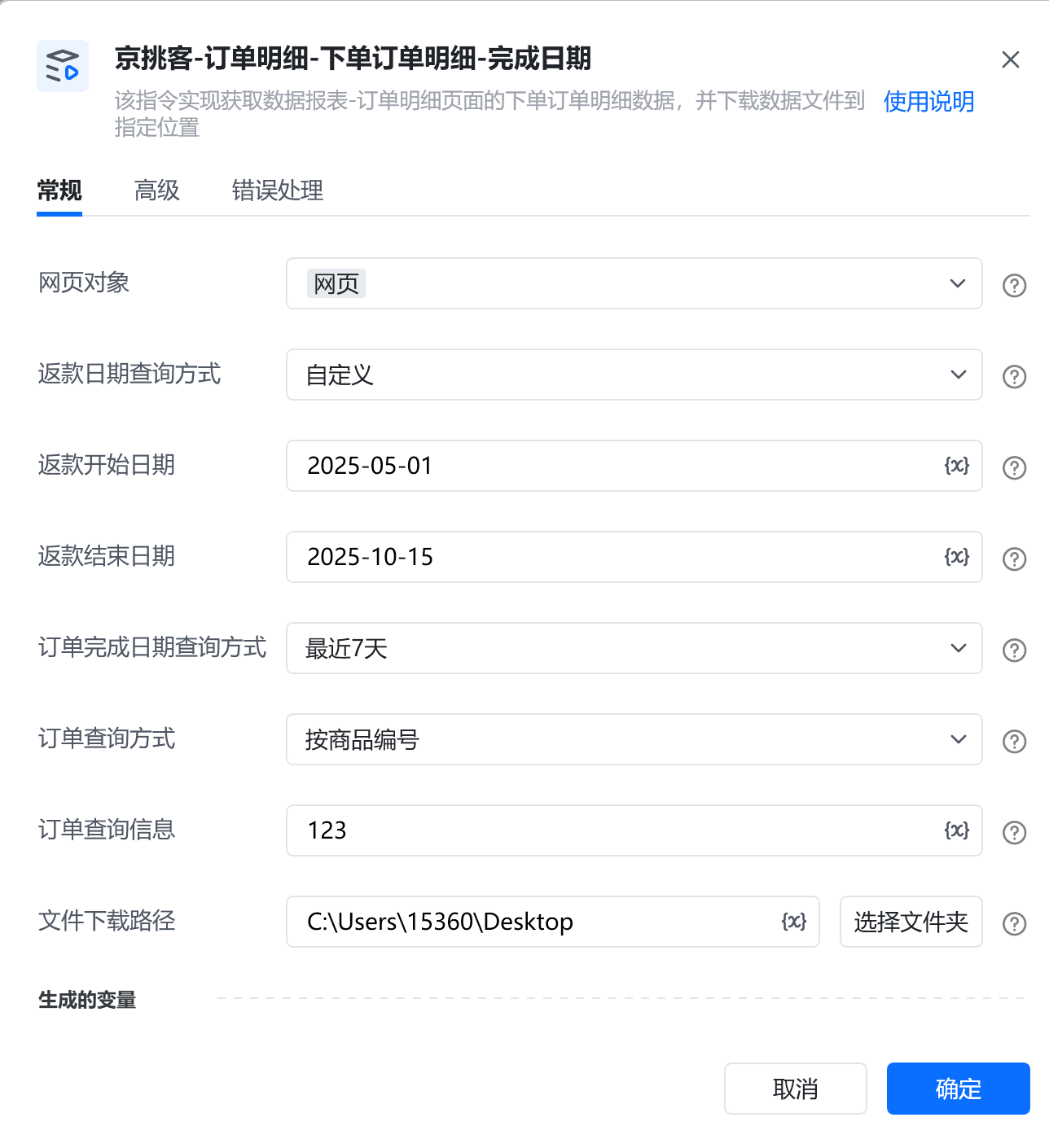The width and height of the screenshot is (1049, 1148).
Task: Expand 订单查询方式 dropdown showing 按商品编号
Action: [634, 739]
